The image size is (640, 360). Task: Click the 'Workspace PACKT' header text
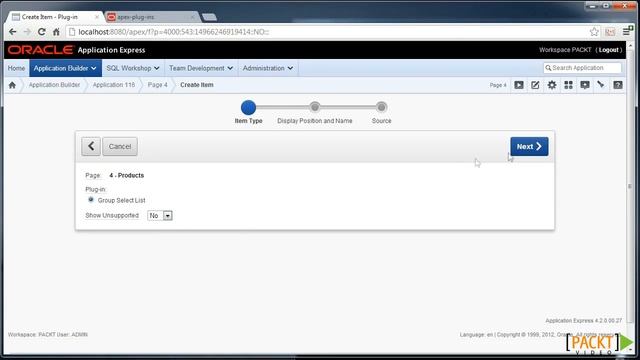pyautogui.click(x=565, y=50)
